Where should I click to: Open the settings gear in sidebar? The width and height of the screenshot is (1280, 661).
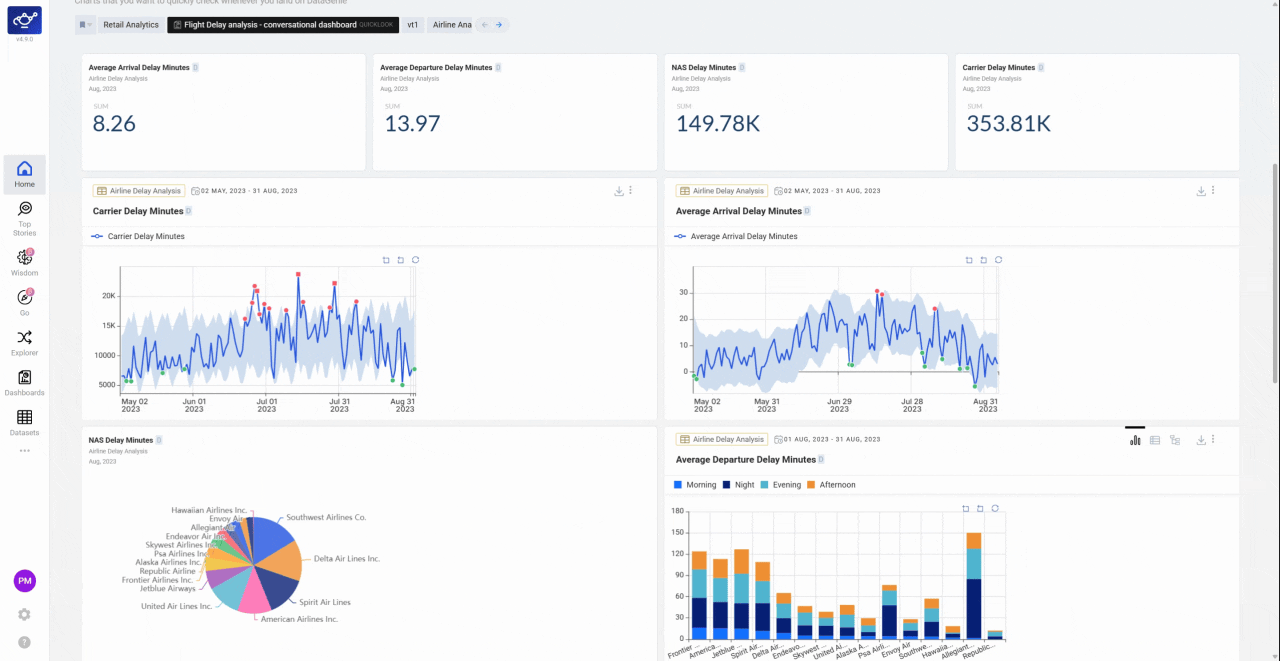(24, 614)
